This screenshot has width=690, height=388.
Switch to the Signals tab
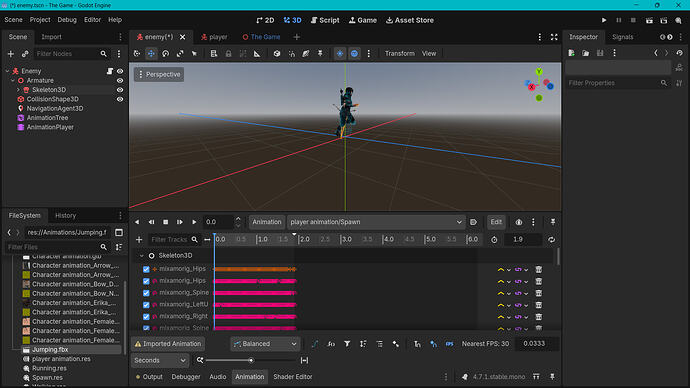(x=622, y=37)
